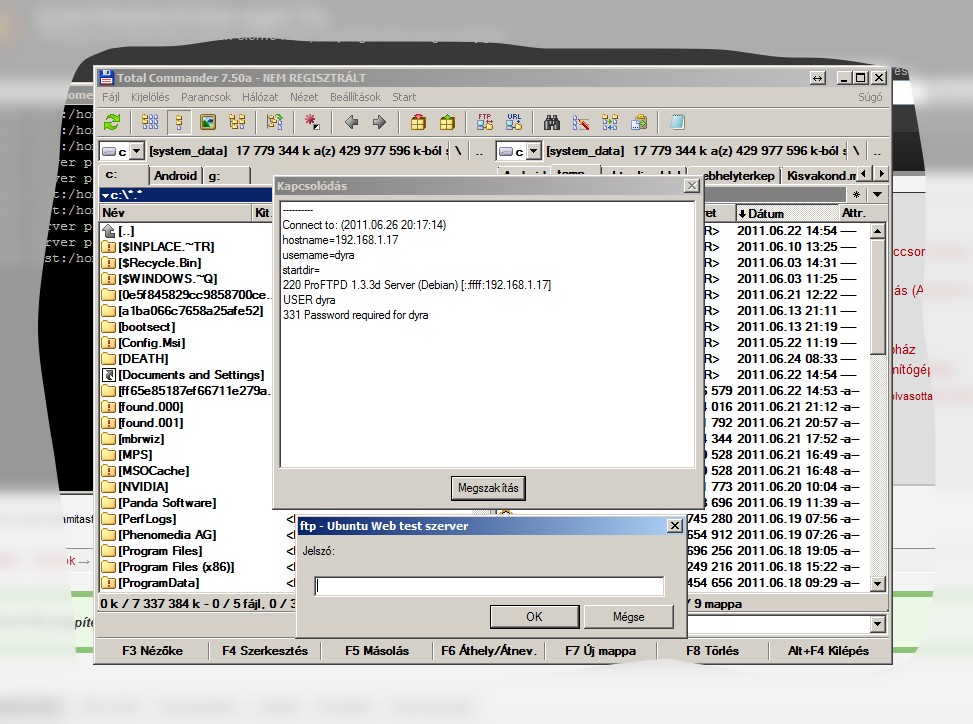Click F8 Törlés function button
Screen dimensions: 973x724
coord(712,651)
